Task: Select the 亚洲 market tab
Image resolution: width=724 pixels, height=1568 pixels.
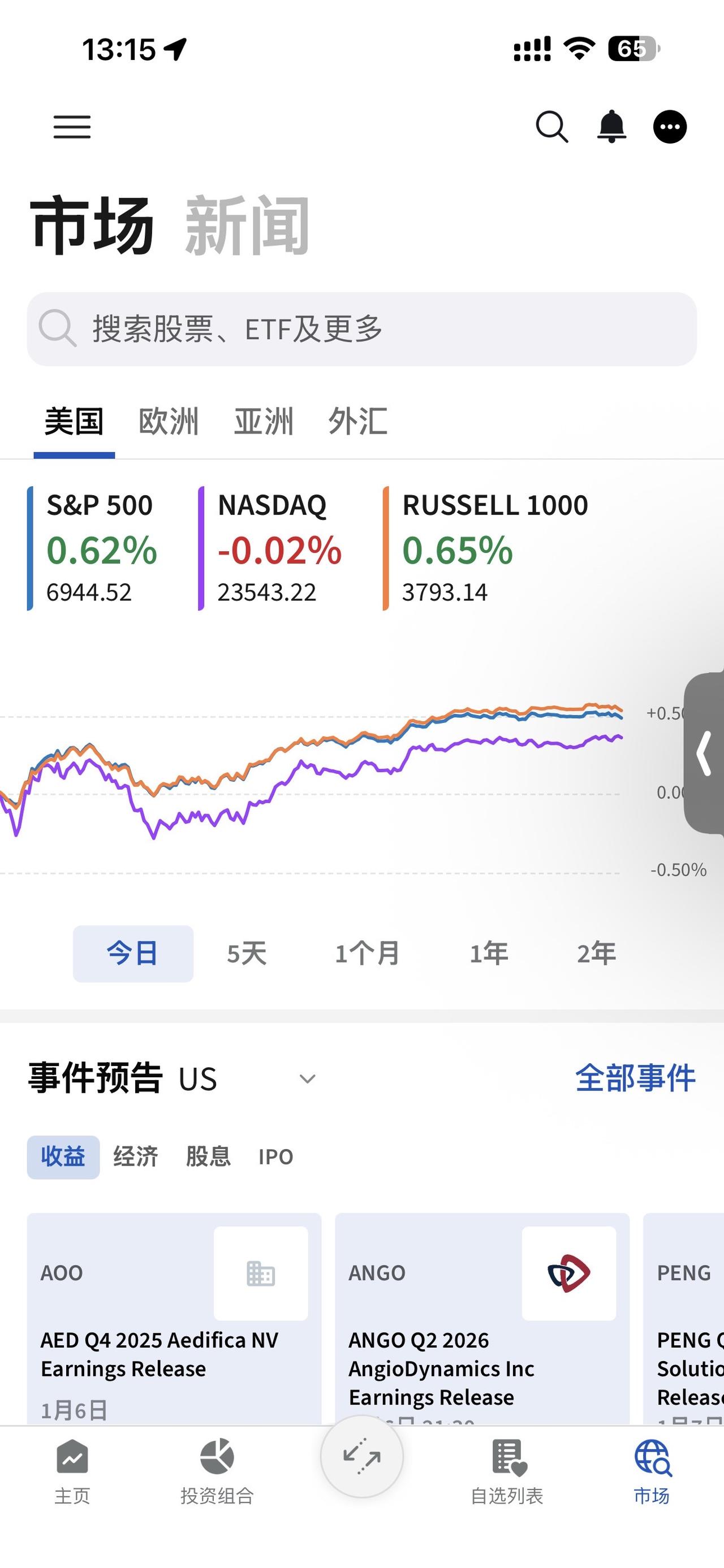Action: pyautogui.click(x=264, y=421)
